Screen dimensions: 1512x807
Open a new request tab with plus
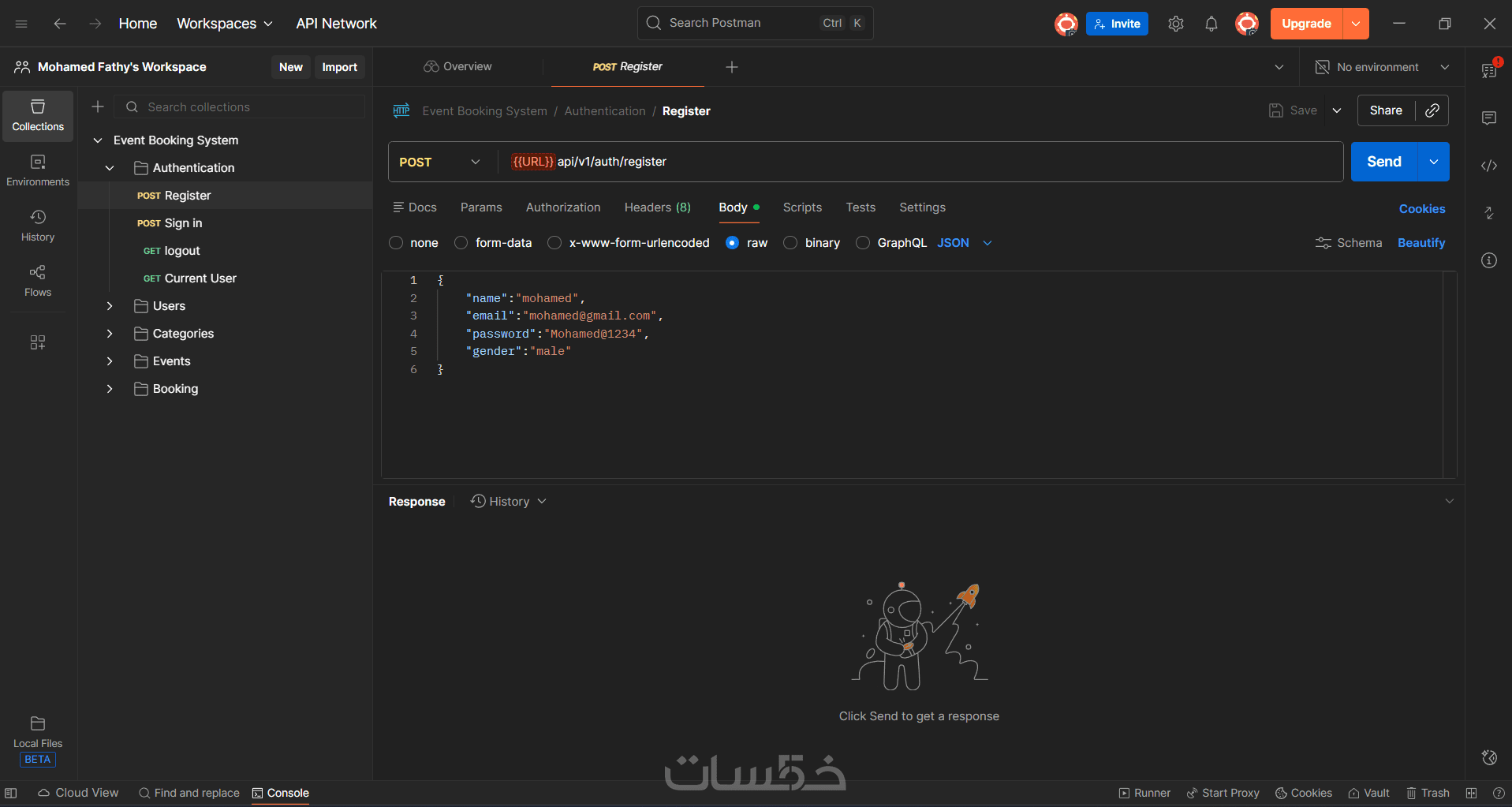pyautogui.click(x=732, y=67)
